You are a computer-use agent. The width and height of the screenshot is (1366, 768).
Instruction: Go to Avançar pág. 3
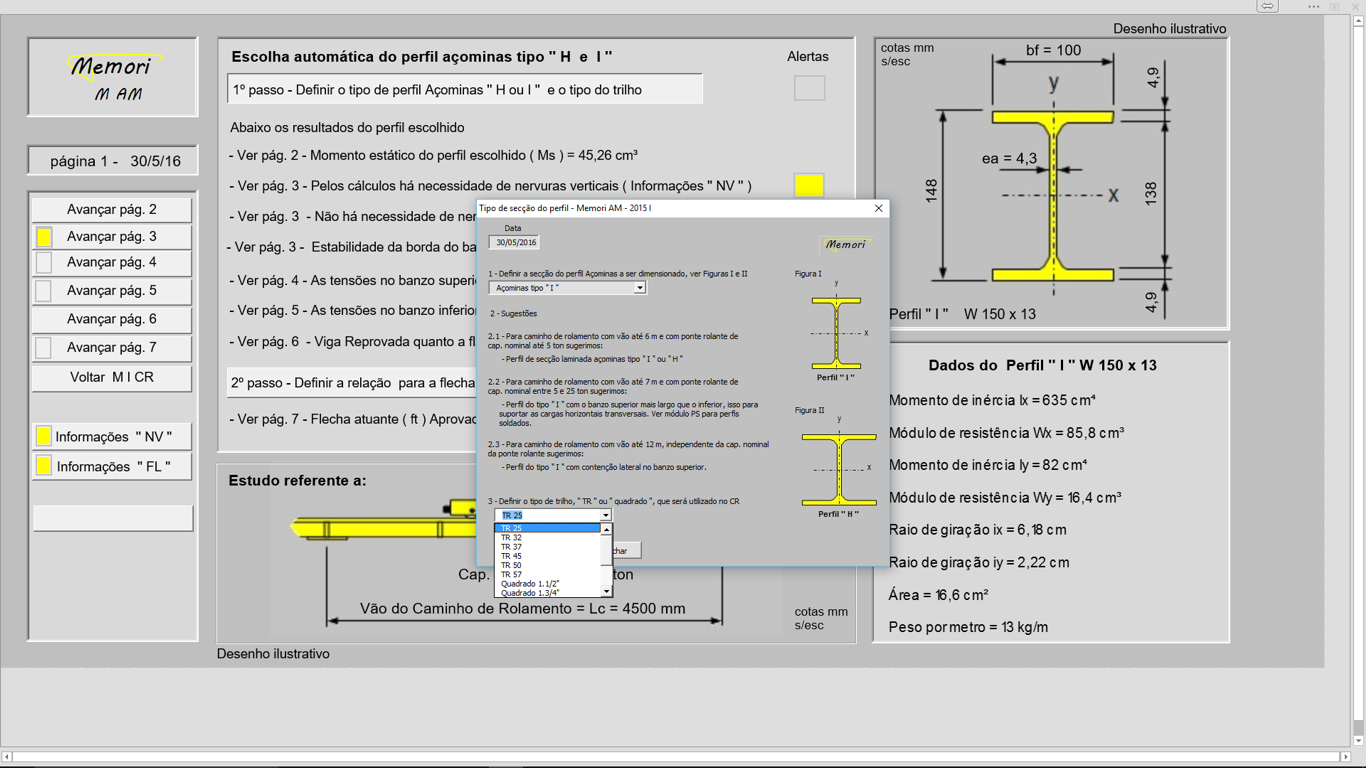(x=112, y=236)
